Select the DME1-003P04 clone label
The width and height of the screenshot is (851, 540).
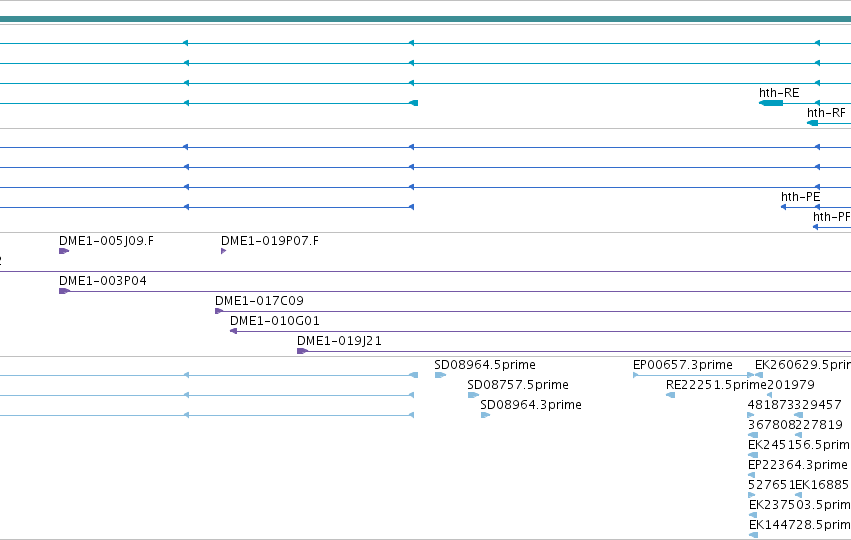103,281
